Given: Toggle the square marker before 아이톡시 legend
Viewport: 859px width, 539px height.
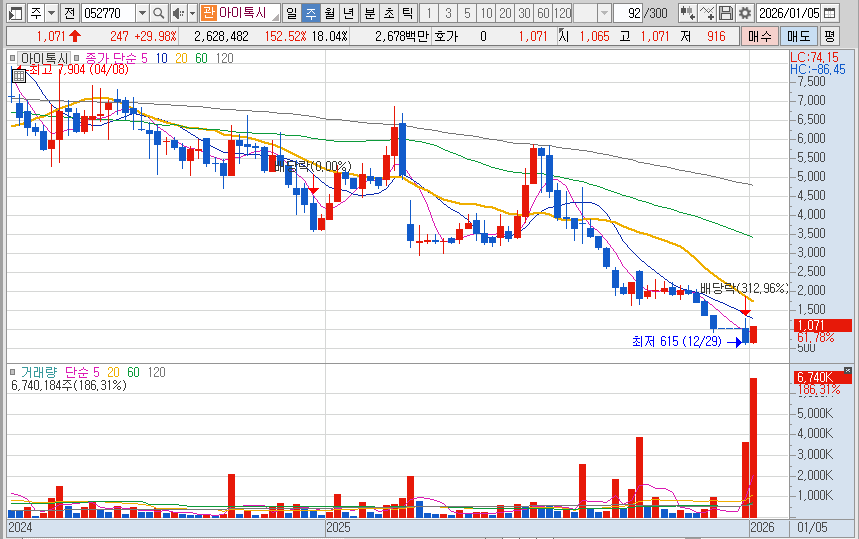Looking at the screenshot, I should [x=13, y=58].
